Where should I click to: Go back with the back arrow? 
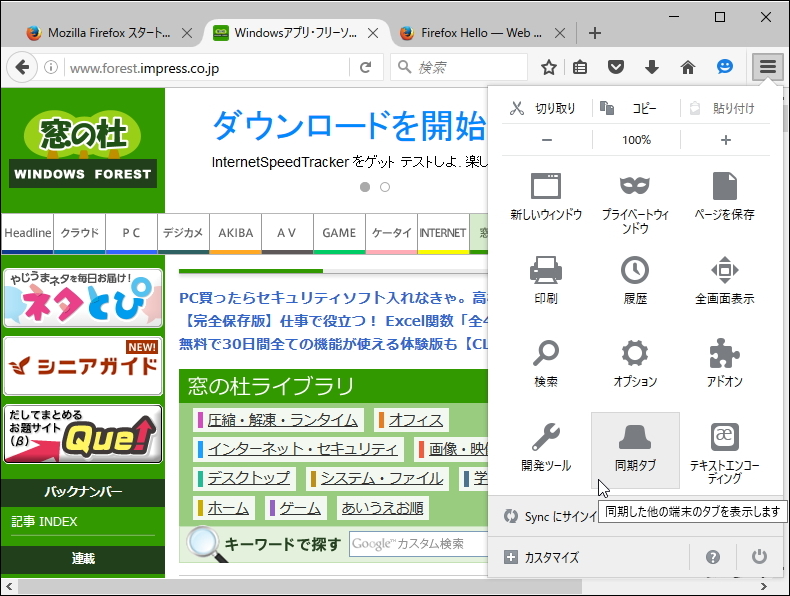pyautogui.click(x=22, y=67)
